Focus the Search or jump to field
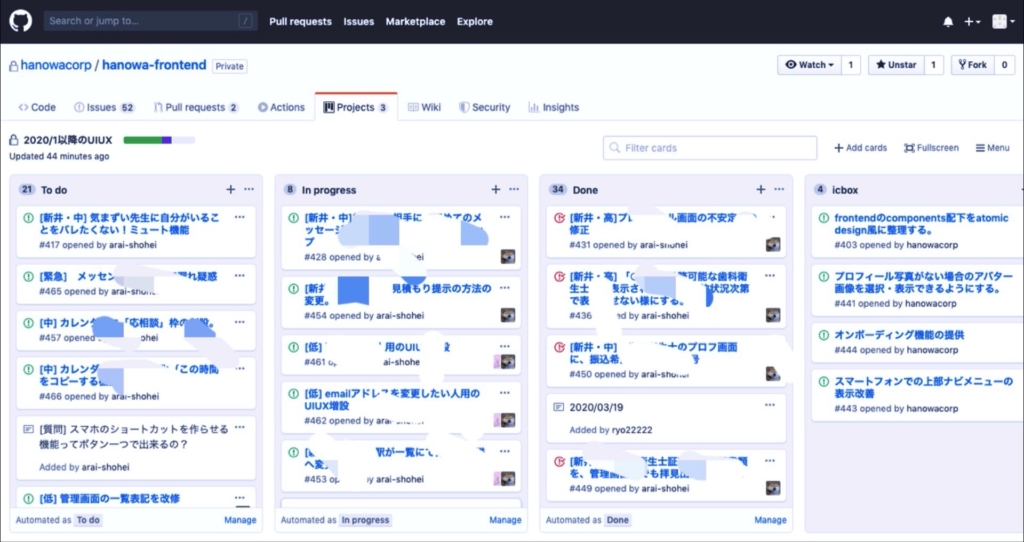Screen dimensions: 1024x542 click(150, 21)
